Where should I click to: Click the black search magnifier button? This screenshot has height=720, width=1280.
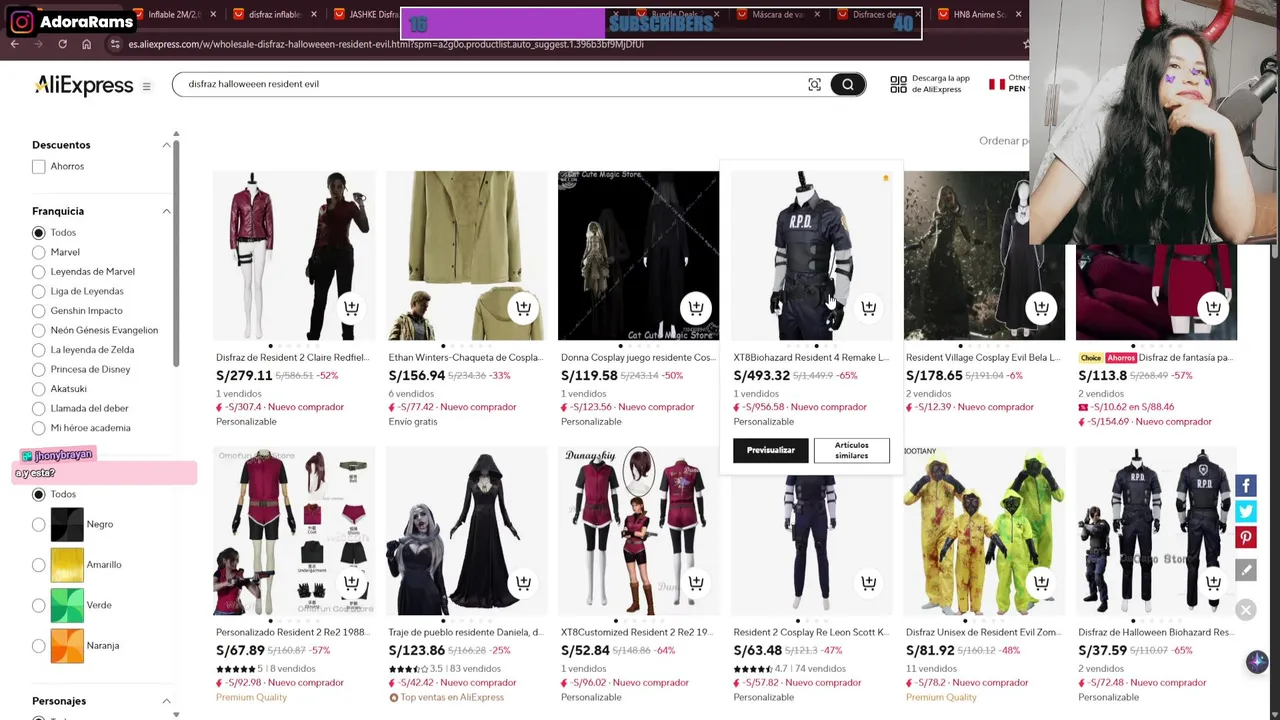(847, 85)
